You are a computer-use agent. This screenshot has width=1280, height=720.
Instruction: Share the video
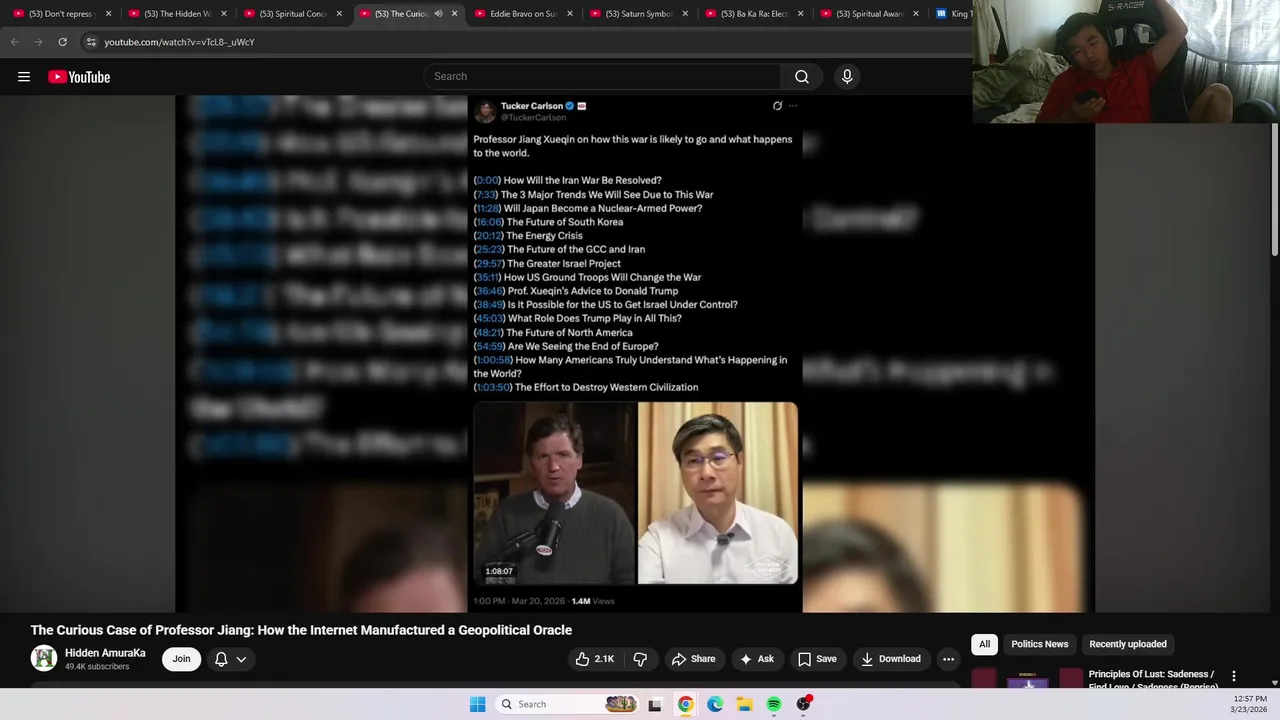[693, 659]
